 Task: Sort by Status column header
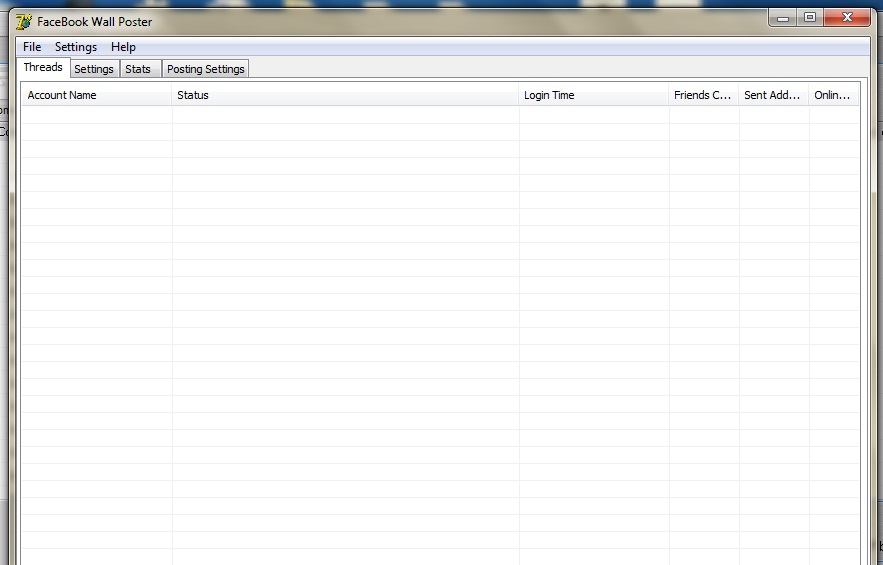[345, 95]
